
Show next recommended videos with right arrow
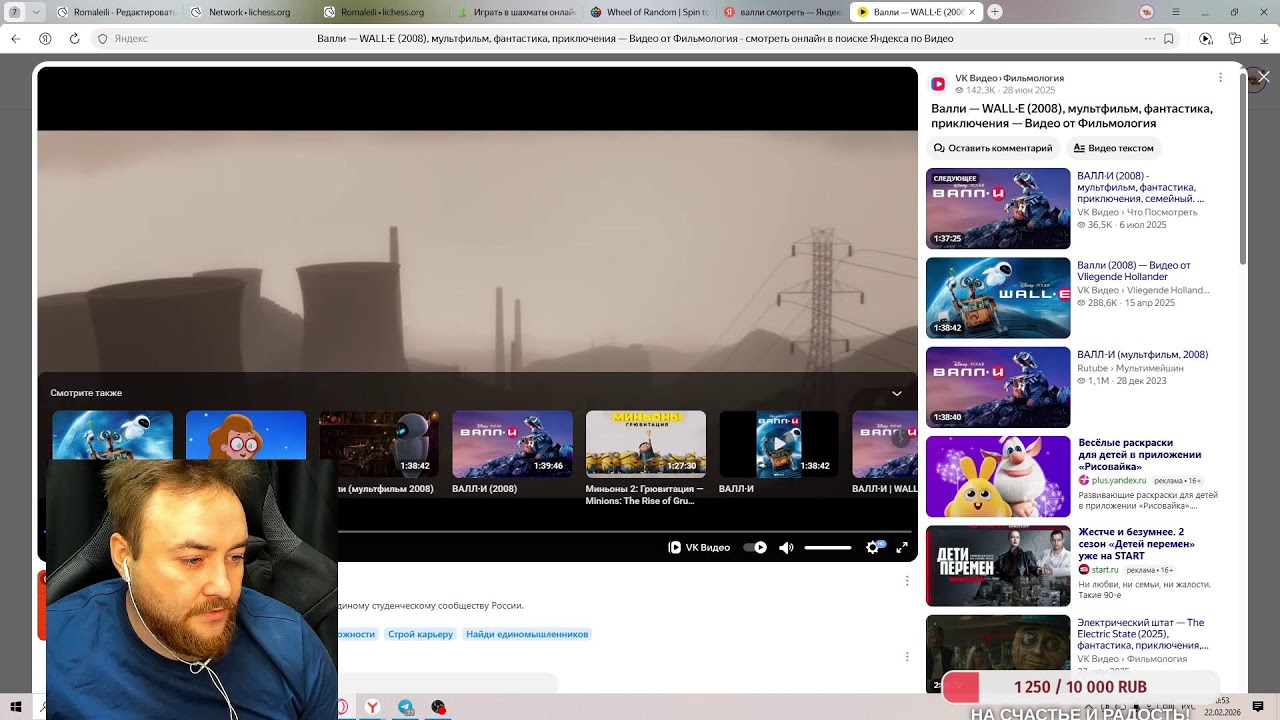click(900, 439)
